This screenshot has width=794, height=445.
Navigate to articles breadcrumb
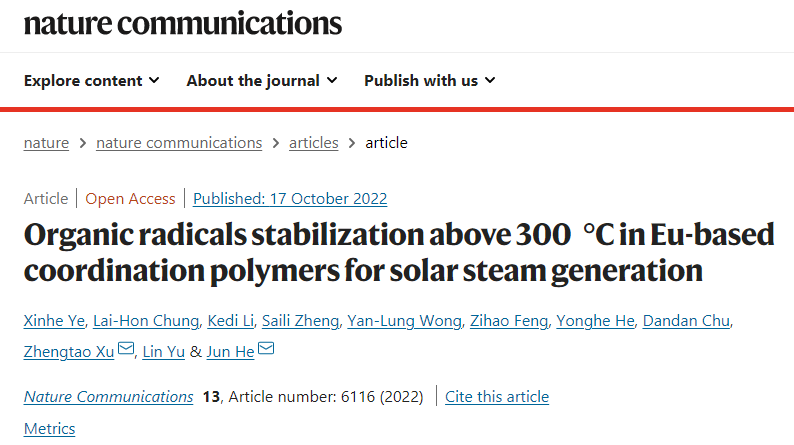313,143
